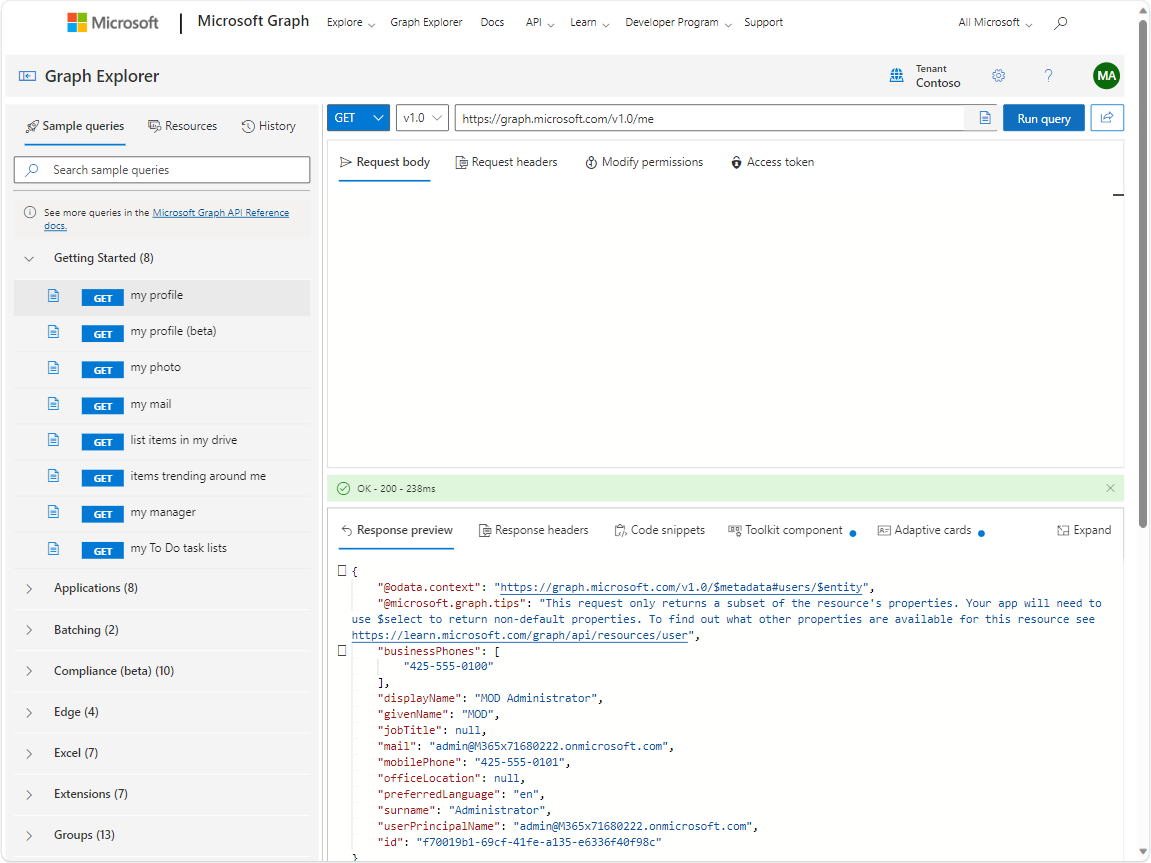1151x863 pixels.
Task: Open the @odata.context metadata URL link
Action: (681, 587)
